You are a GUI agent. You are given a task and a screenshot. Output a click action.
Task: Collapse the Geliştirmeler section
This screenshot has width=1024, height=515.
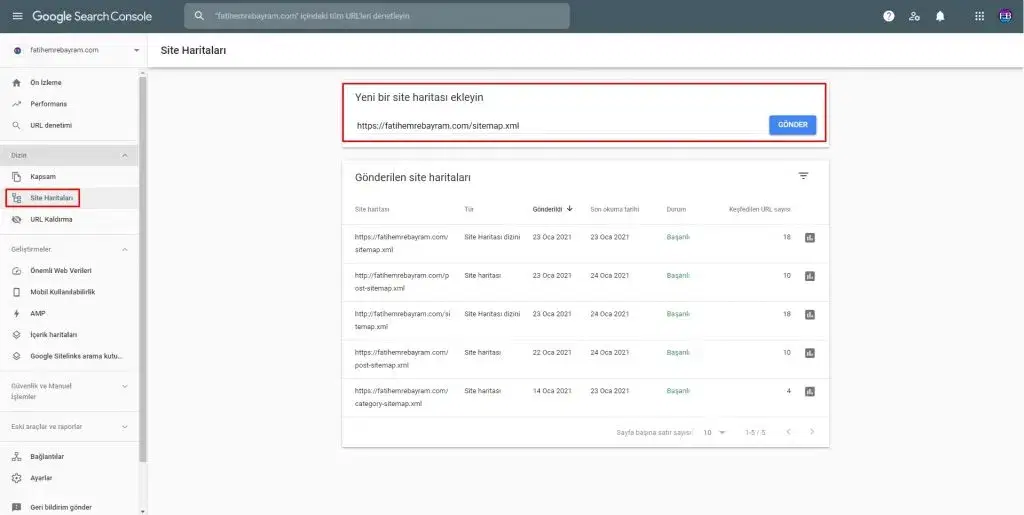click(125, 249)
